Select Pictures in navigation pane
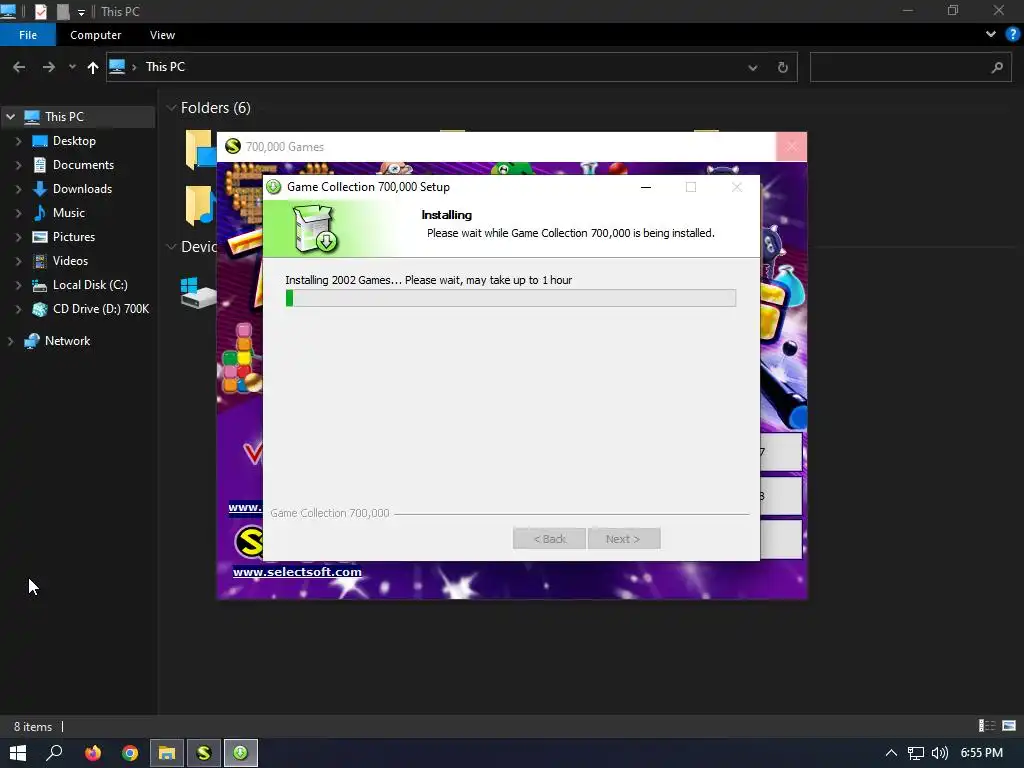 tap(74, 237)
